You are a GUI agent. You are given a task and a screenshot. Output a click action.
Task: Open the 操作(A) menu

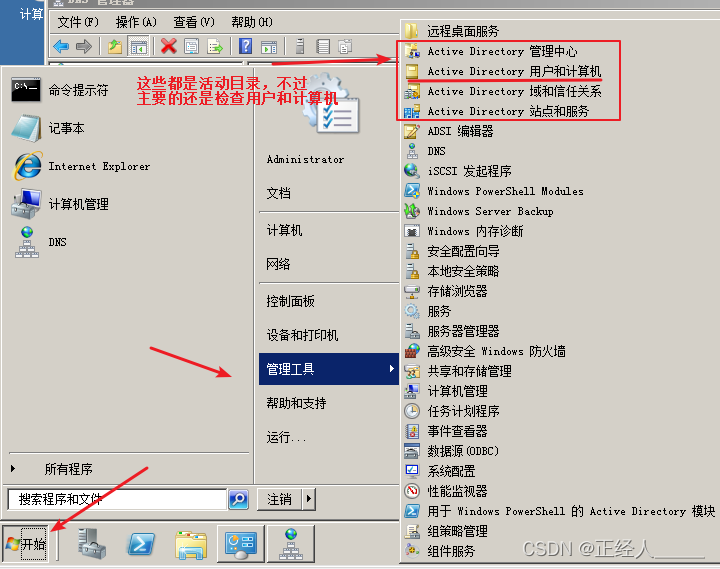[x=136, y=22]
